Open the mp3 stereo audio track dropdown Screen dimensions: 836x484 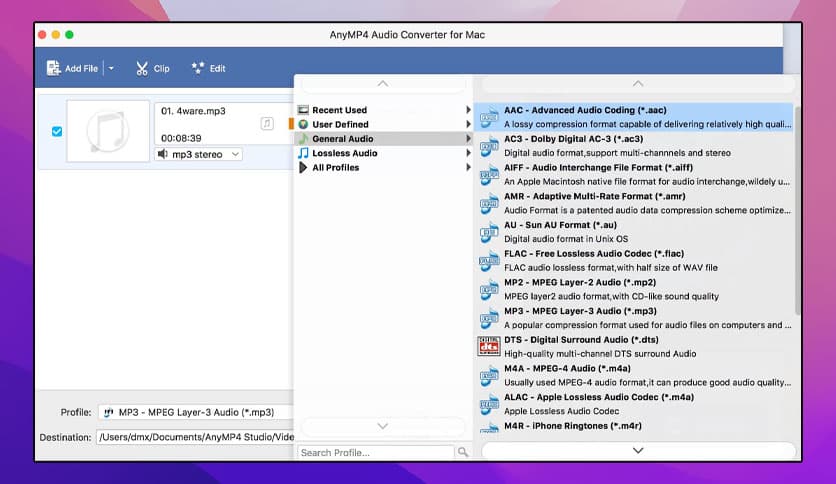coord(198,154)
